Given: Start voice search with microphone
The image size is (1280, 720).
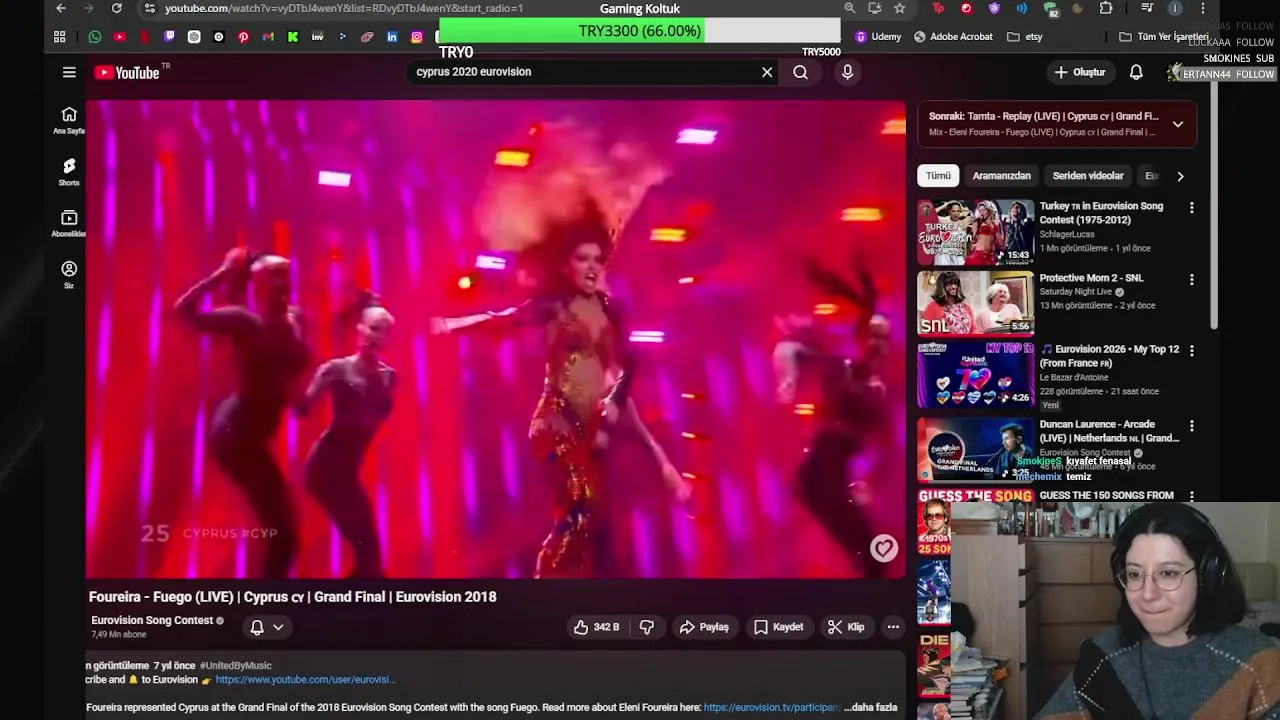Looking at the screenshot, I should [x=847, y=72].
